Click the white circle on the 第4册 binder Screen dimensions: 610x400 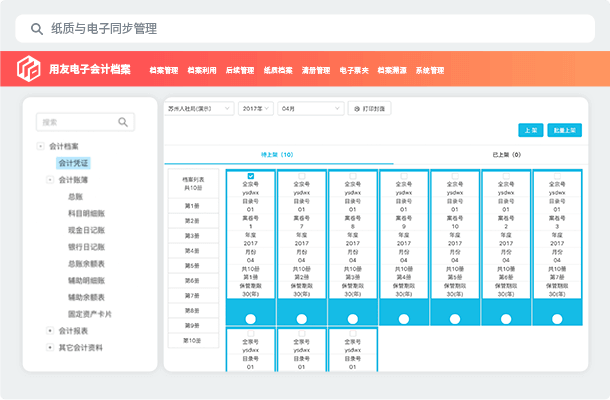(x=403, y=318)
